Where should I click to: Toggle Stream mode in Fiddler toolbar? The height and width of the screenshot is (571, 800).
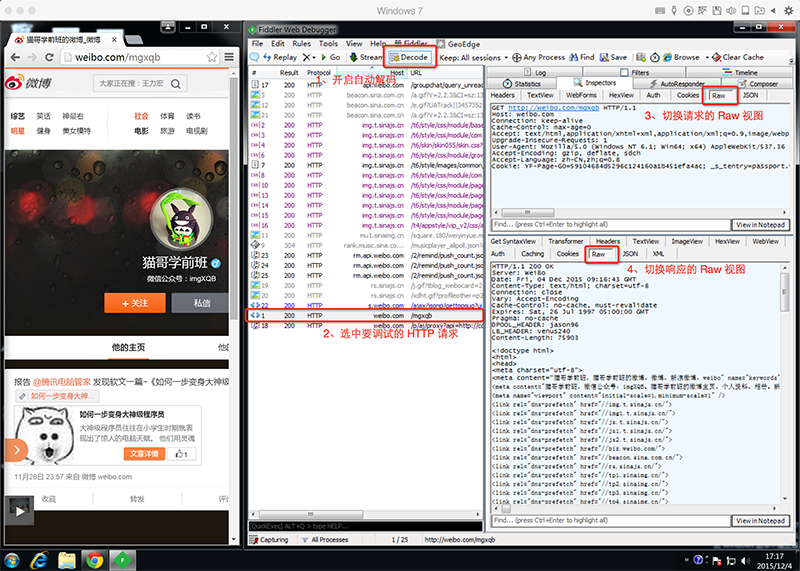[366, 57]
